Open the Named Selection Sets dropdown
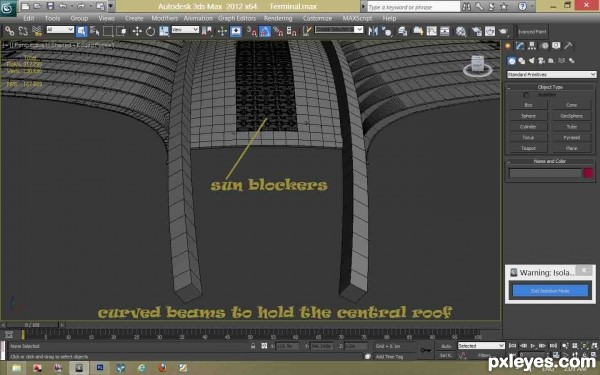This screenshot has height=375, width=600. 339,29
